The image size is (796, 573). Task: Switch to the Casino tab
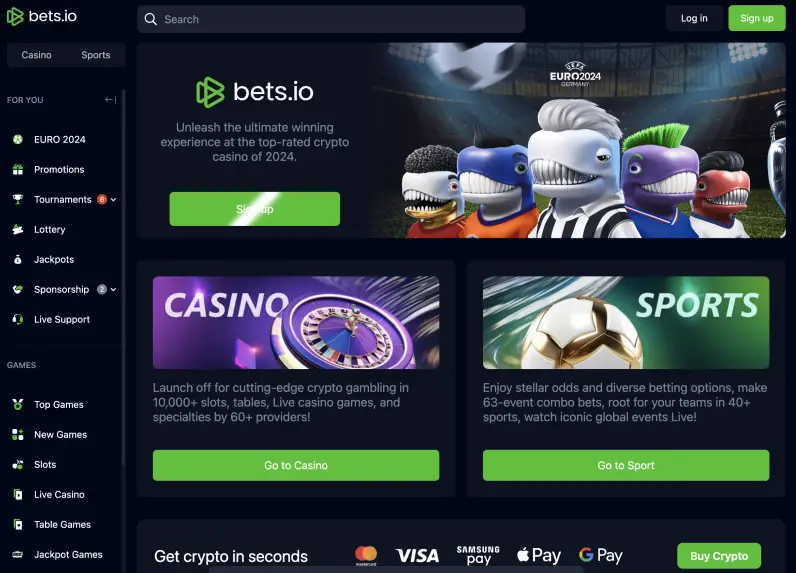point(37,55)
